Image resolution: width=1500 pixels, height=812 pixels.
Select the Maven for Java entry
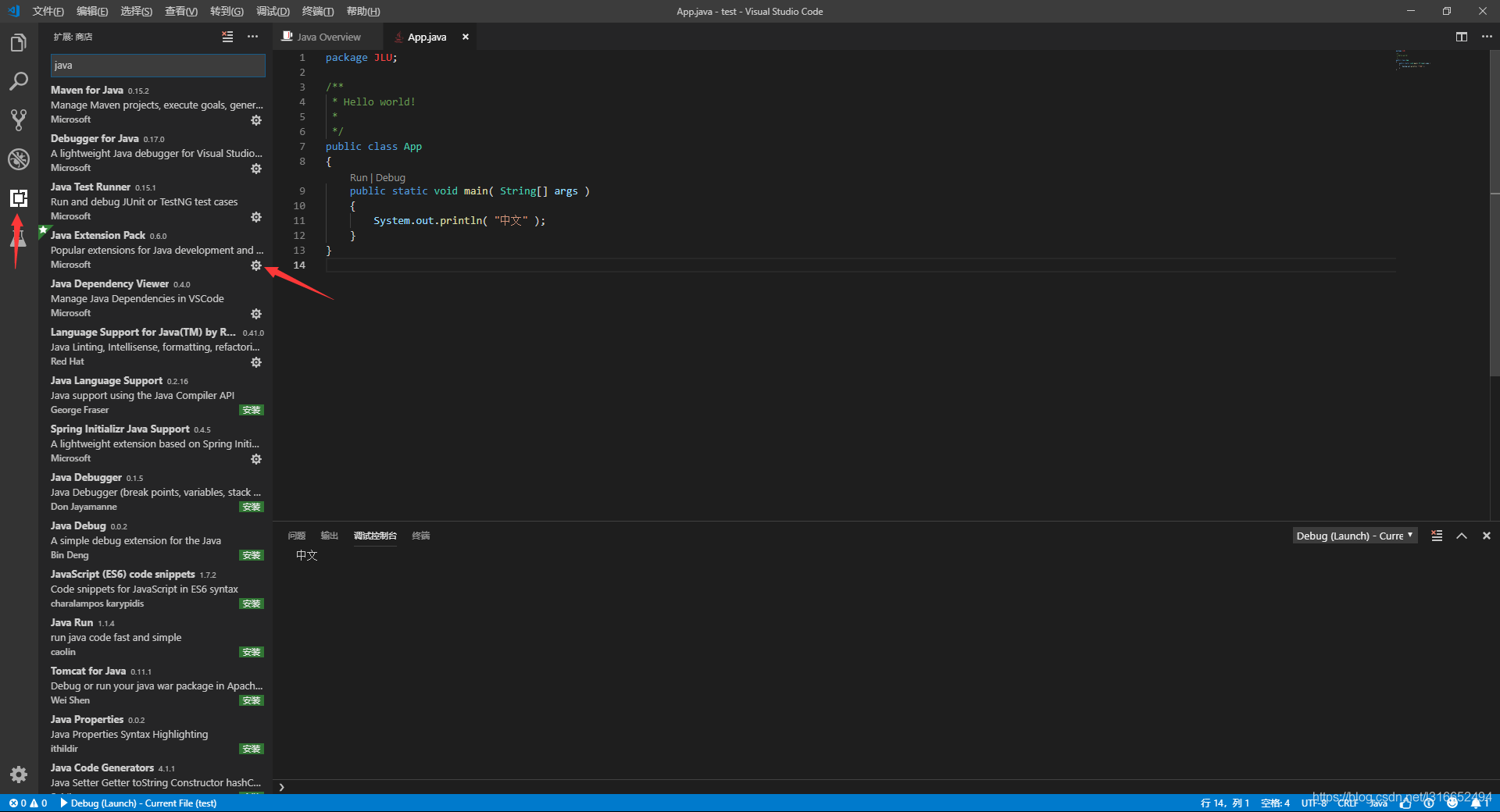[x=156, y=105]
